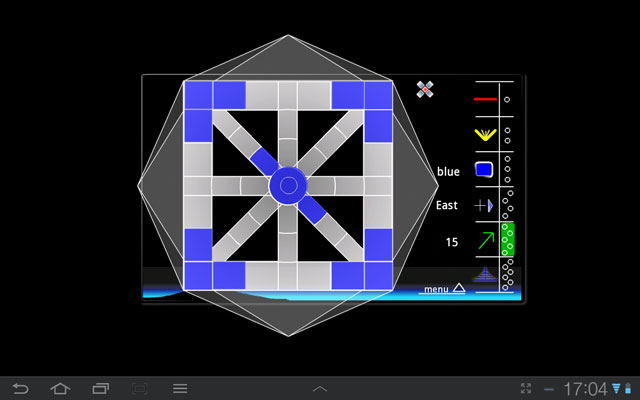Screen dimensions: 640x400
Task: Tap the Wi-Fi signal status icon
Action: click(x=616, y=389)
